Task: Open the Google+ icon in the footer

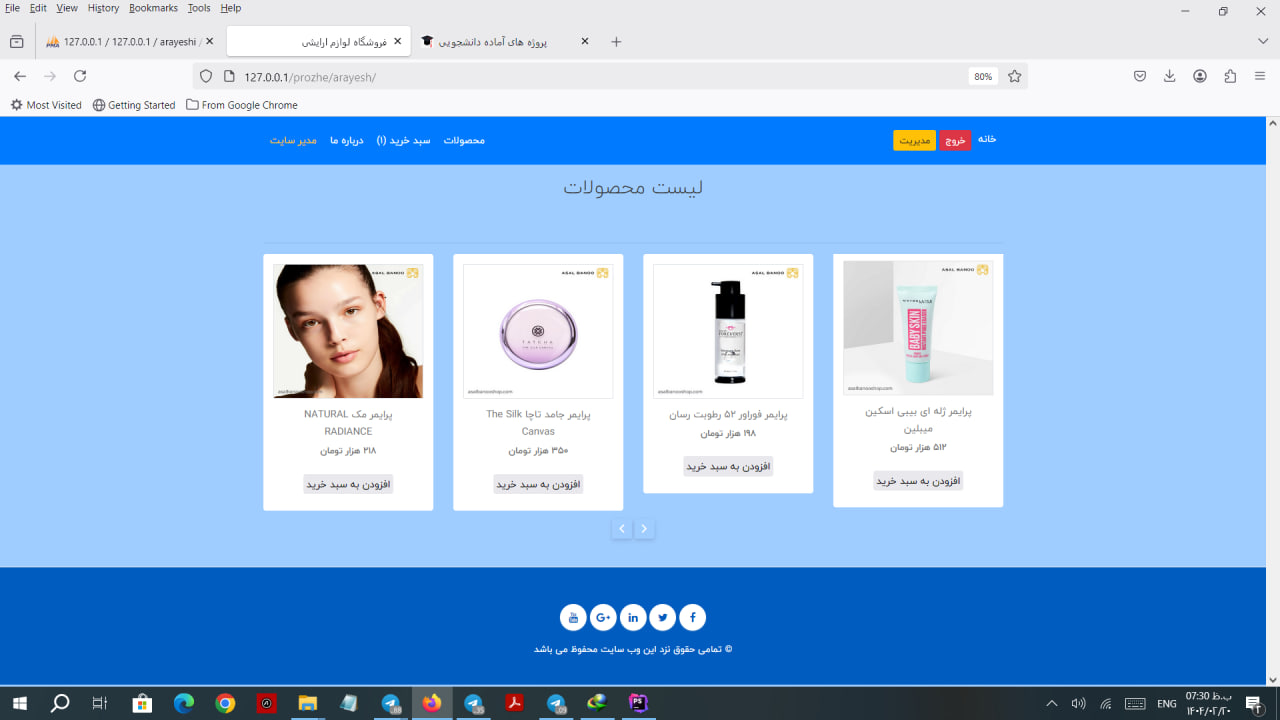Action: click(x=603, y=617)
